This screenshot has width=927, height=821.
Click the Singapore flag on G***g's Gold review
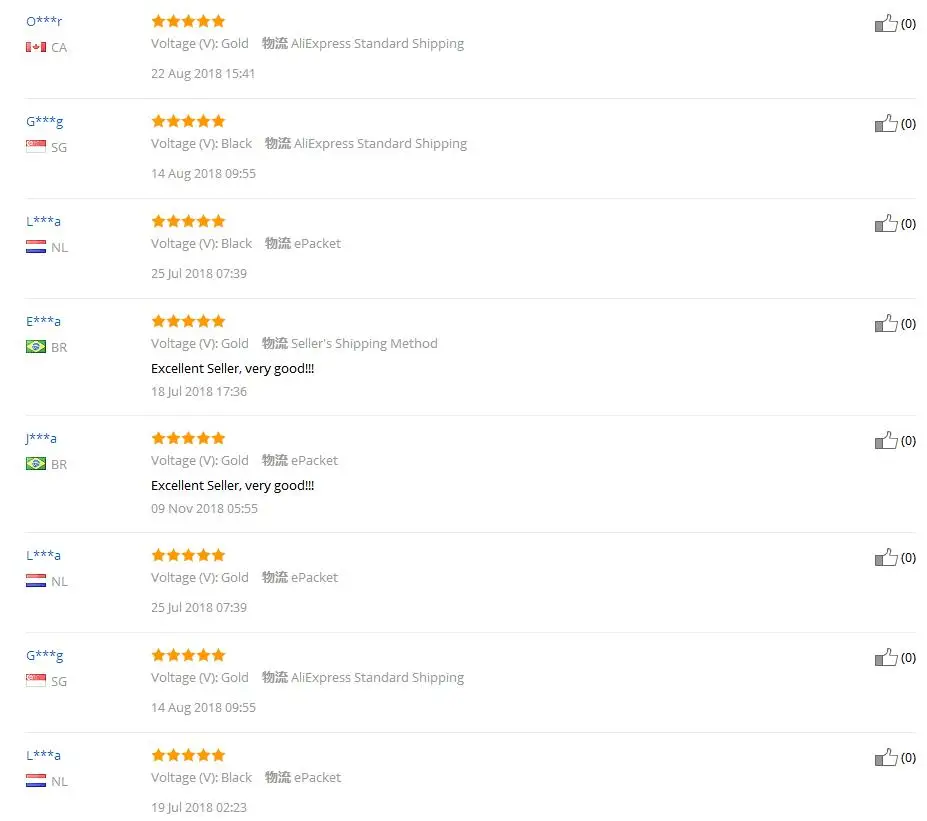point(35,680)
